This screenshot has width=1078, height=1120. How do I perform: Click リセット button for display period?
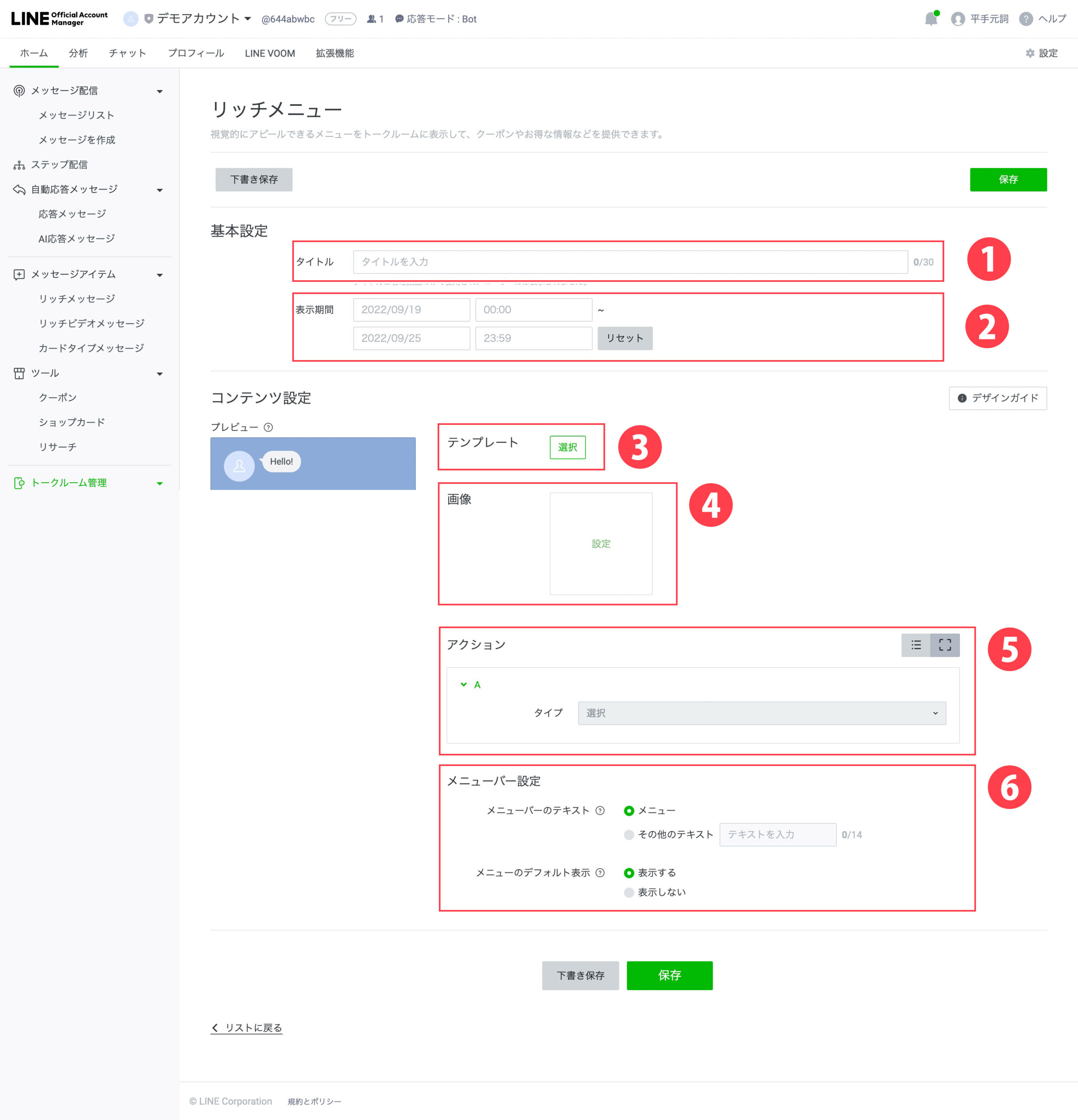[625, 338]
